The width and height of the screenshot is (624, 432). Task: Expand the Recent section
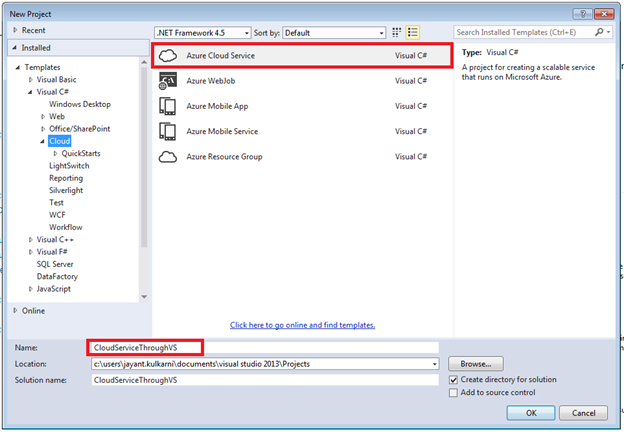pyautogui.click(x=15, y=30)
